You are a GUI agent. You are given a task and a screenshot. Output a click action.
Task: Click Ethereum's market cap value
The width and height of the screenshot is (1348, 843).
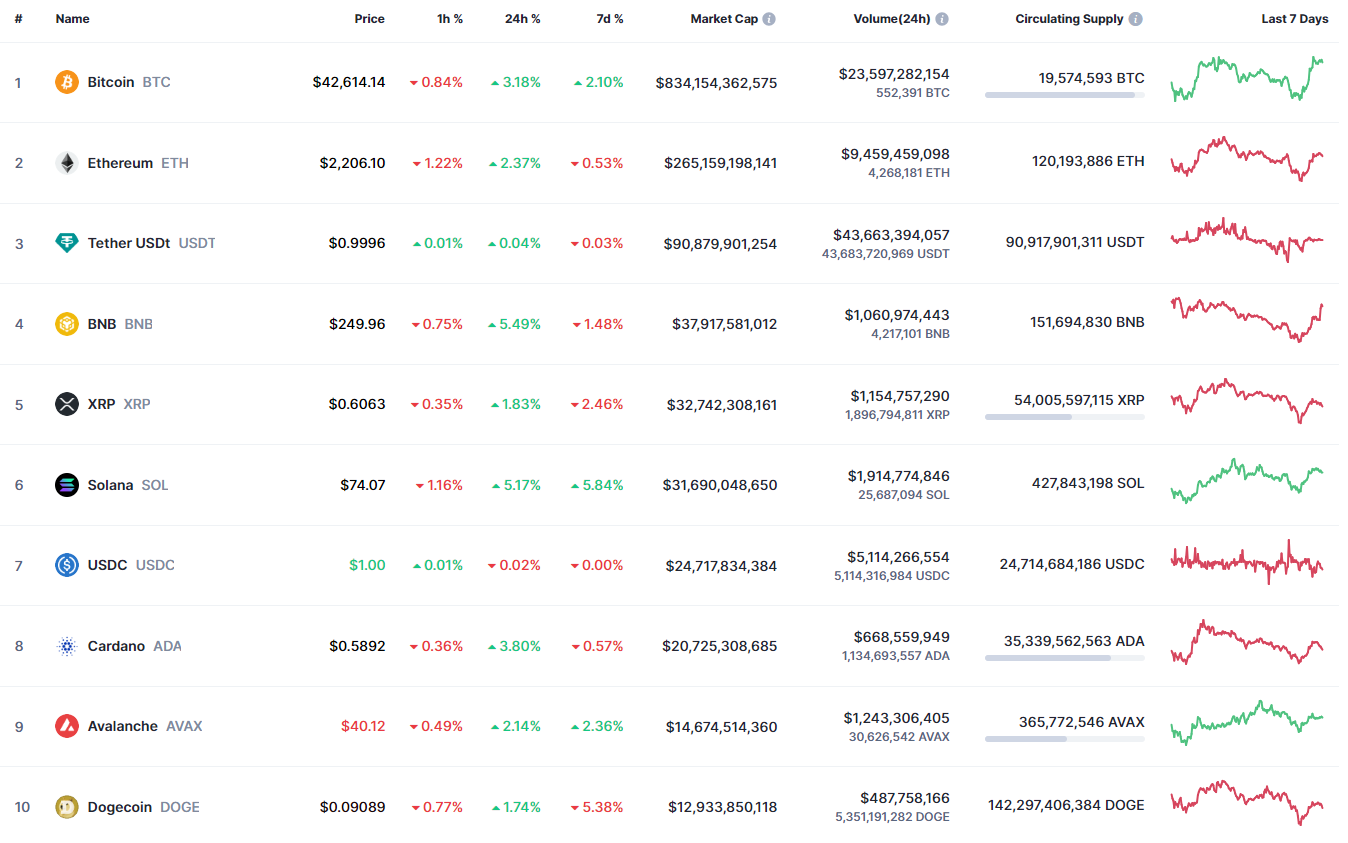point(720,163)
